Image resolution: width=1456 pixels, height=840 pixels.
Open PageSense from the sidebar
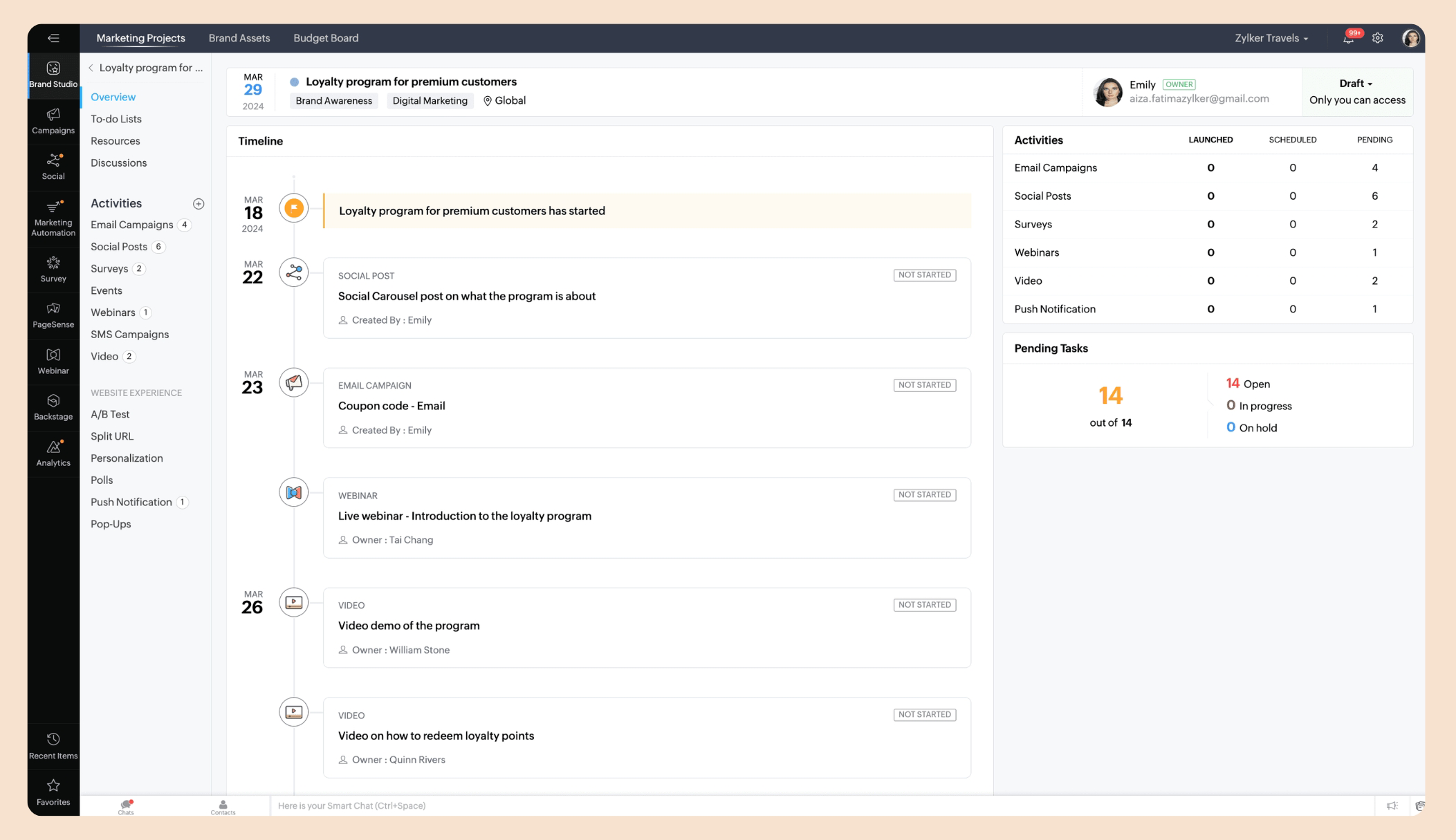pos(53,315)
